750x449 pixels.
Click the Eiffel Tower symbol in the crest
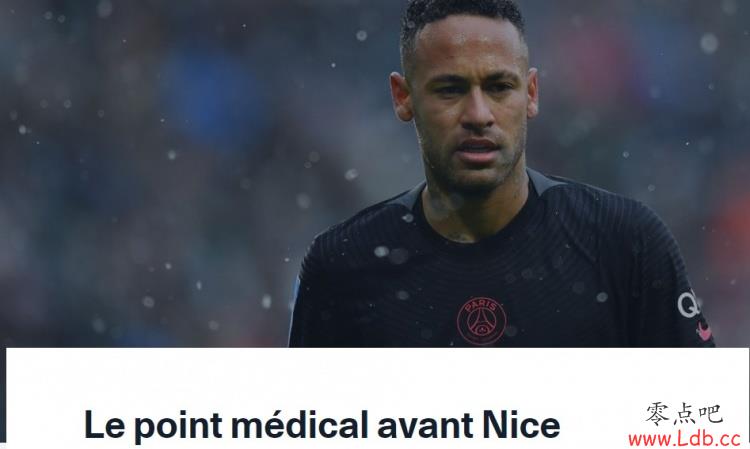(481, 324)
